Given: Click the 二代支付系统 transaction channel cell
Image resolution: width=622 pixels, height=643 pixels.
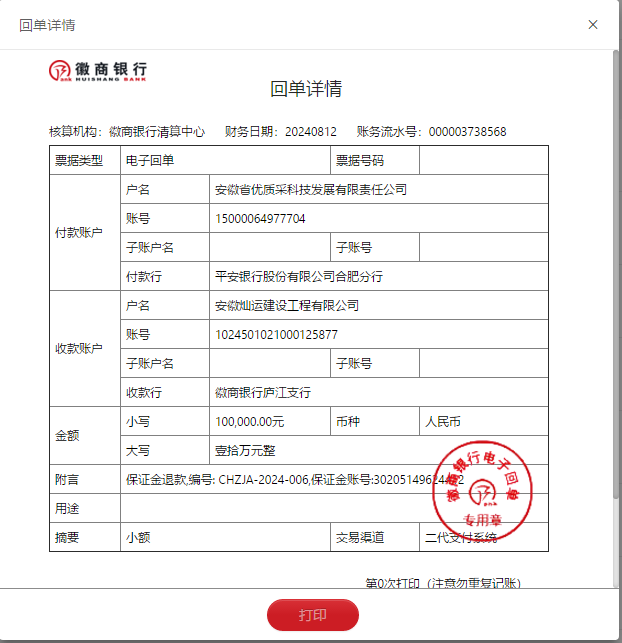Looking at the screenshot, I should tap(461, 537).
